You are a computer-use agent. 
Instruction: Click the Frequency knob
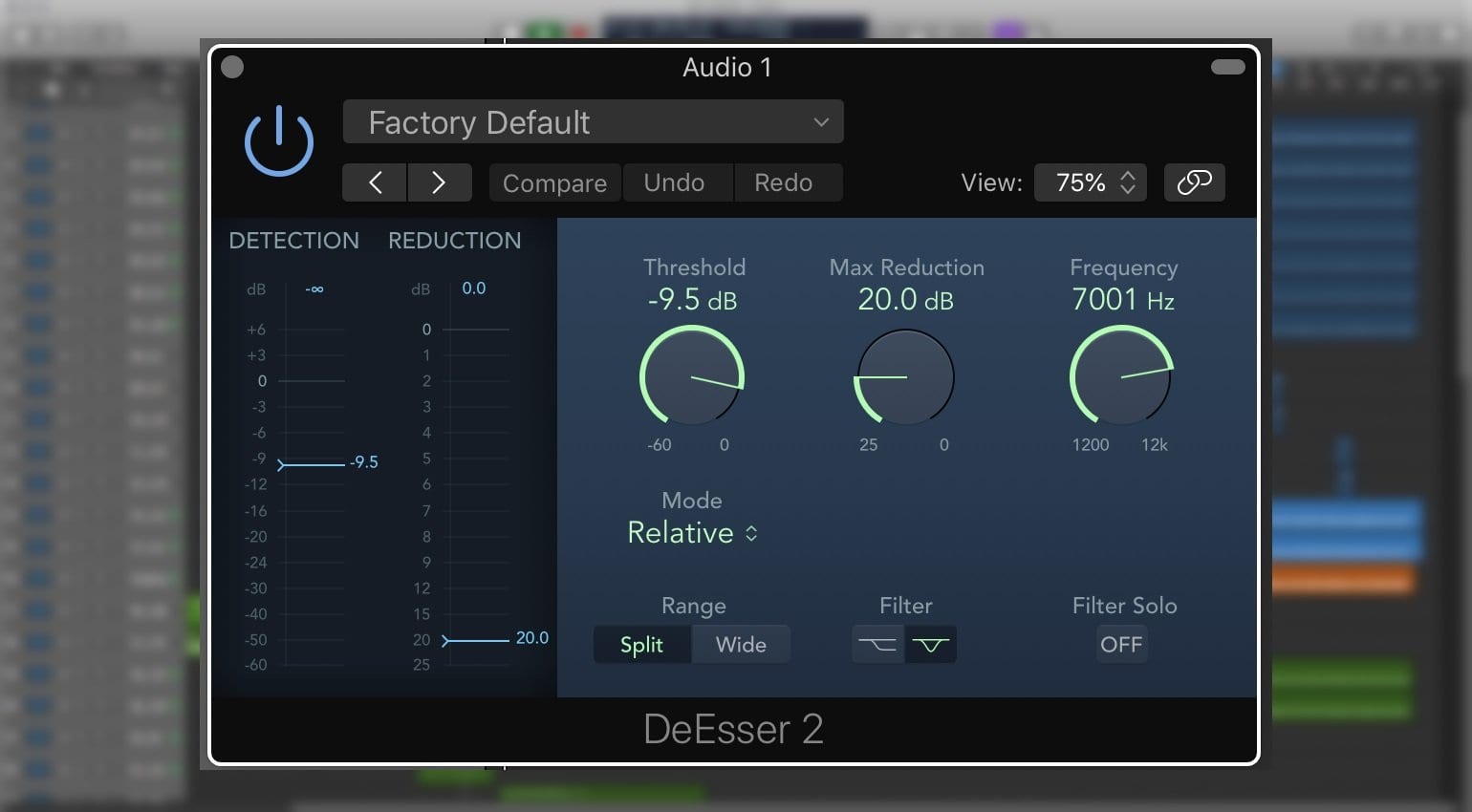[x=1121, y=375]
